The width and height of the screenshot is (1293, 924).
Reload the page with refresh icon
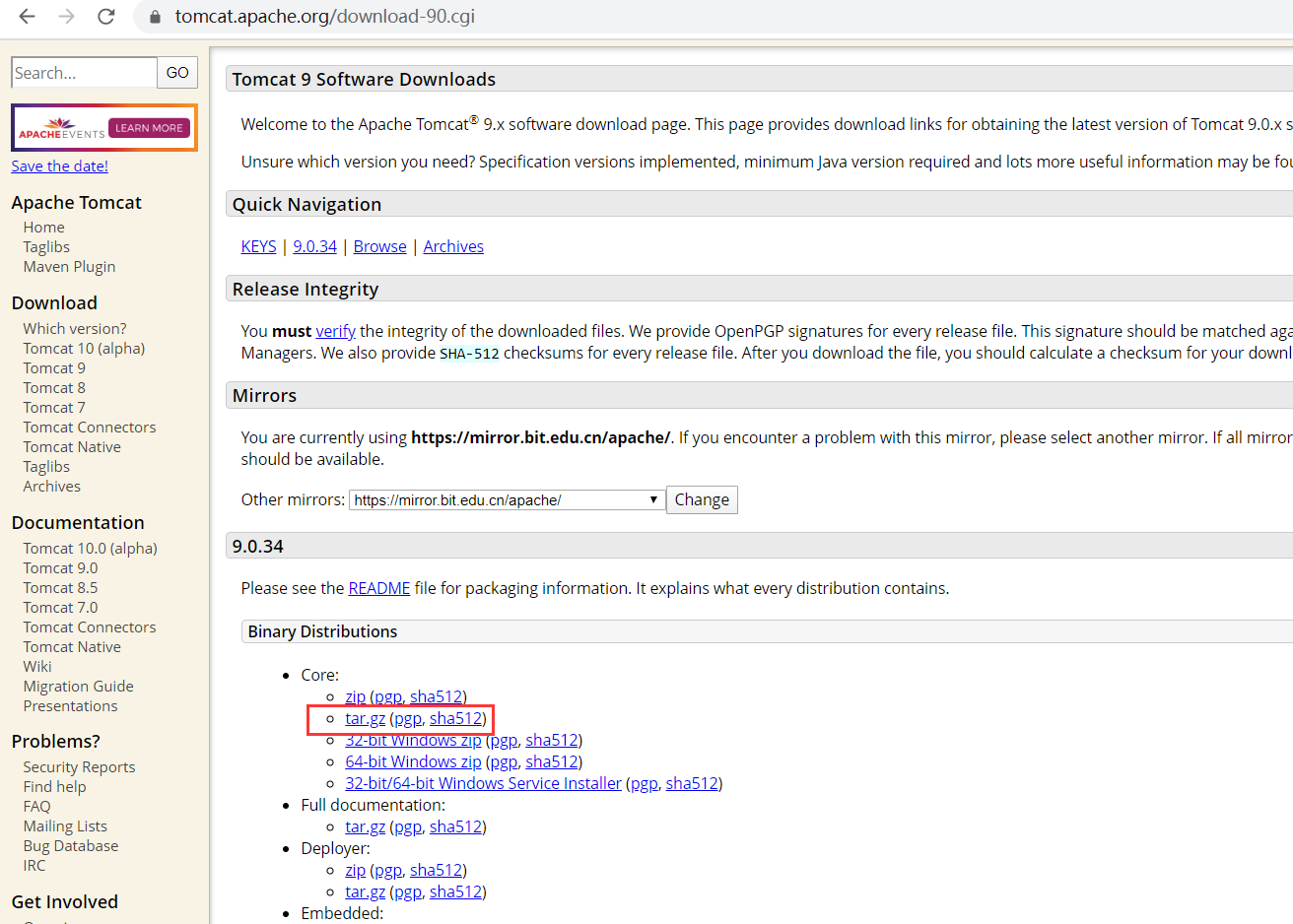(x=106, y=17)
